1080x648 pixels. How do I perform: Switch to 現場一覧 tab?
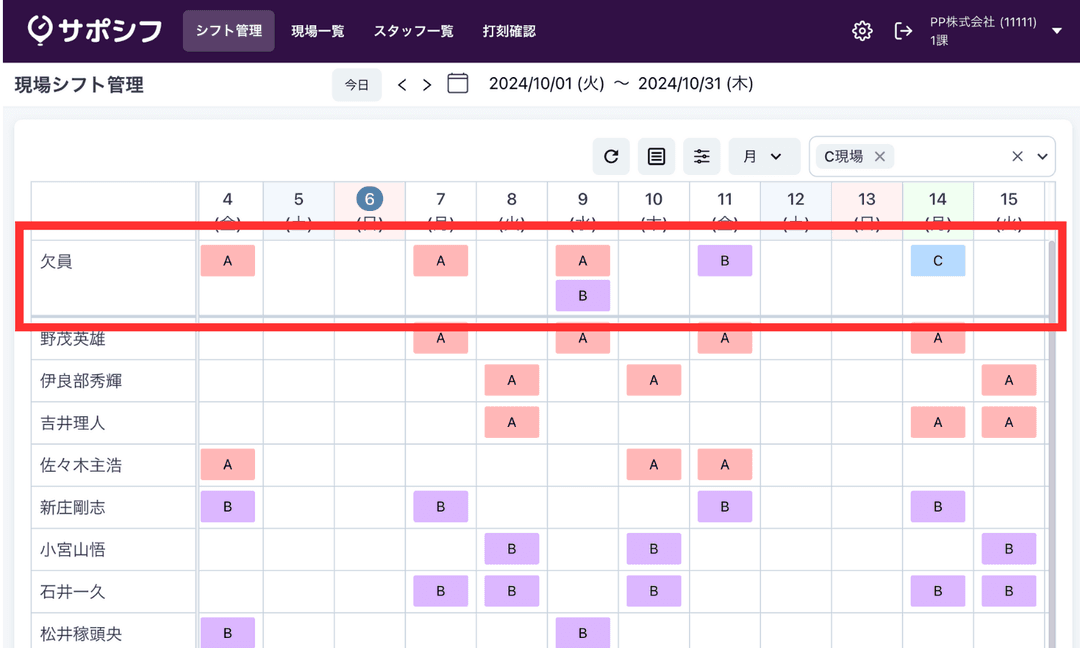(318, 31)
